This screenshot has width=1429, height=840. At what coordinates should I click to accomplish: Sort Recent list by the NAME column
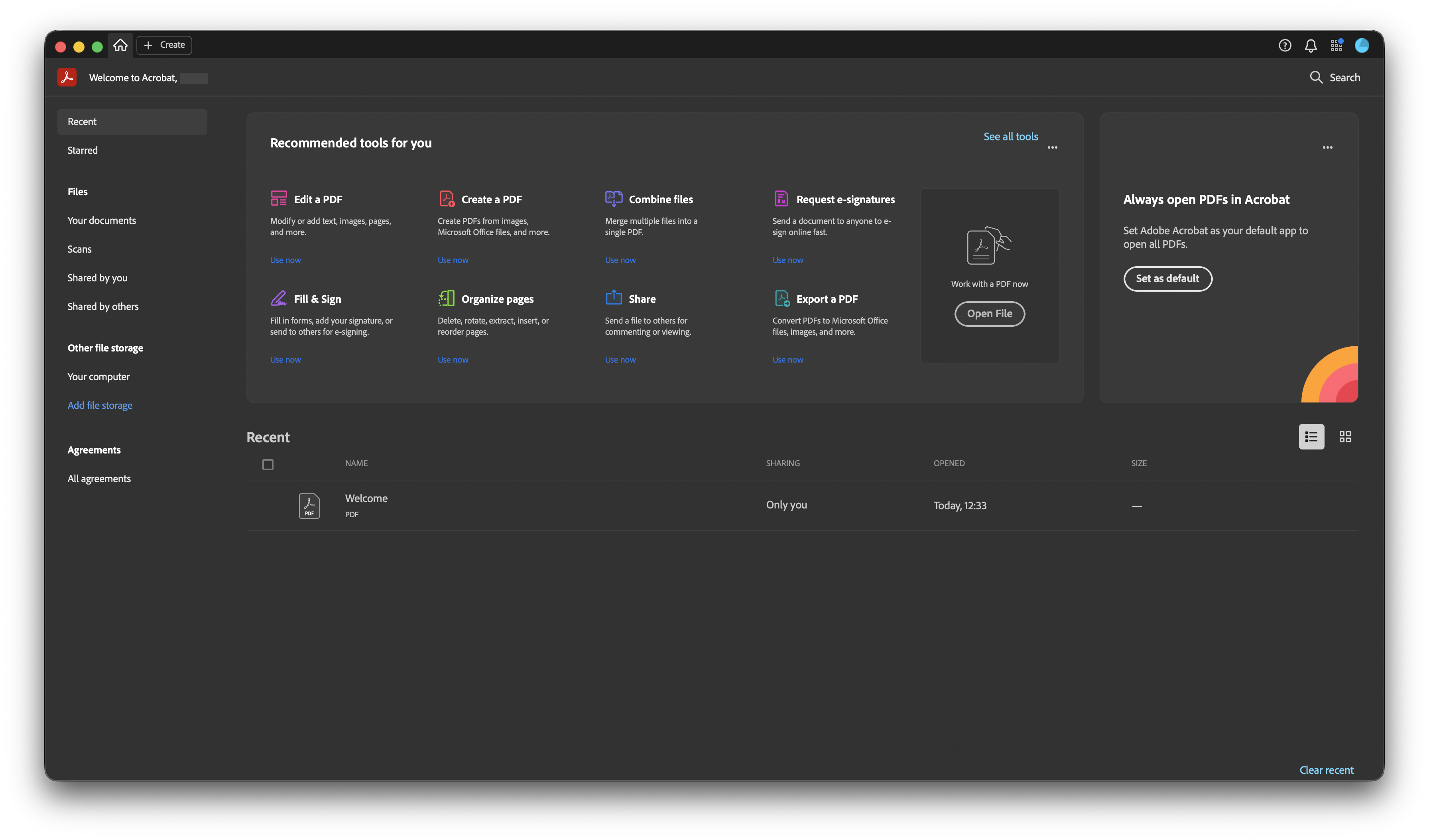[x=356, y=463]
